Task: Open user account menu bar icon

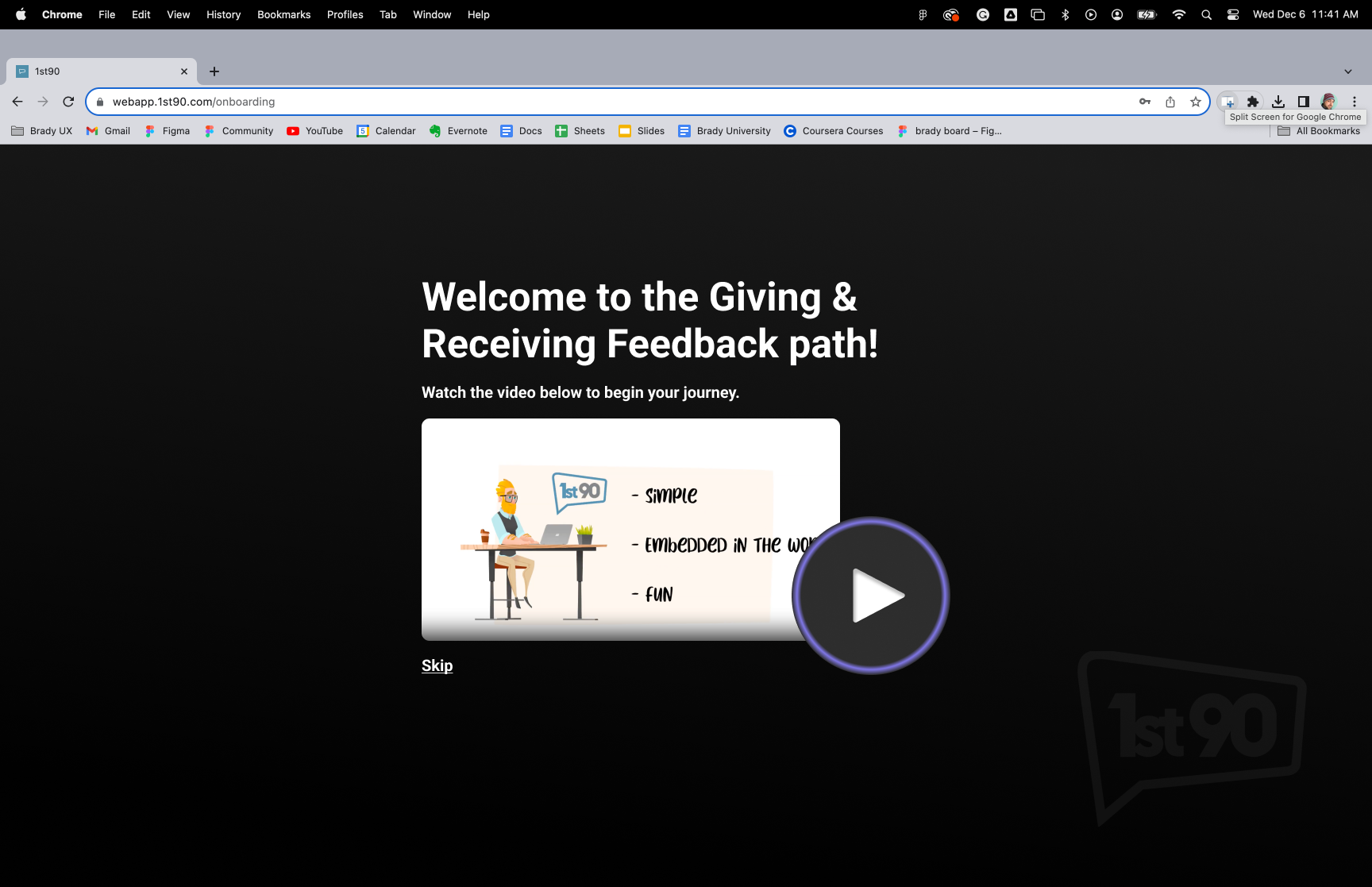Action: (x=1117, y=14)
